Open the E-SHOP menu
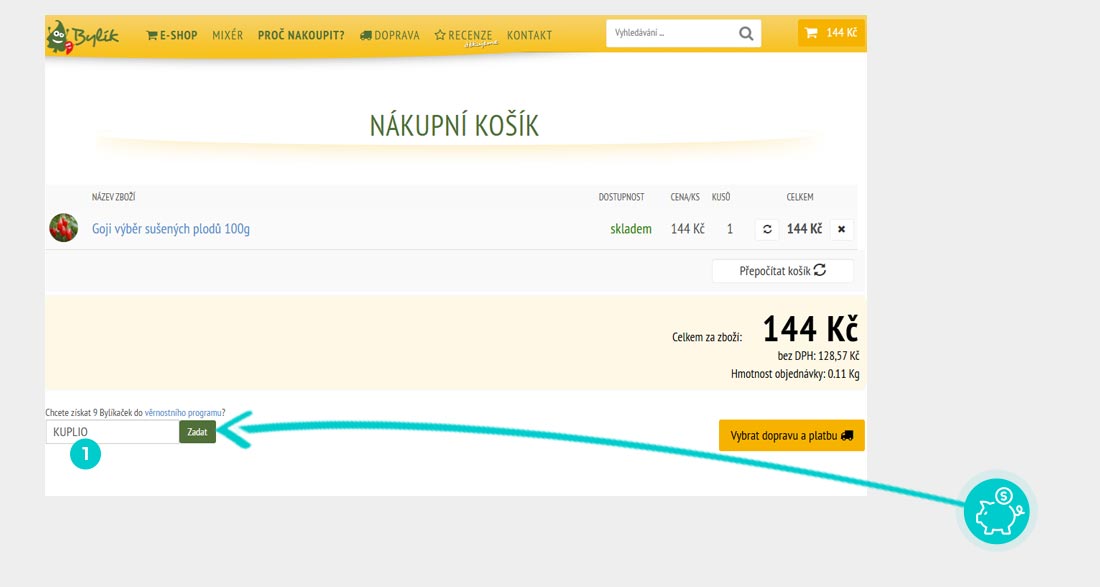 [x=172, y=35]
